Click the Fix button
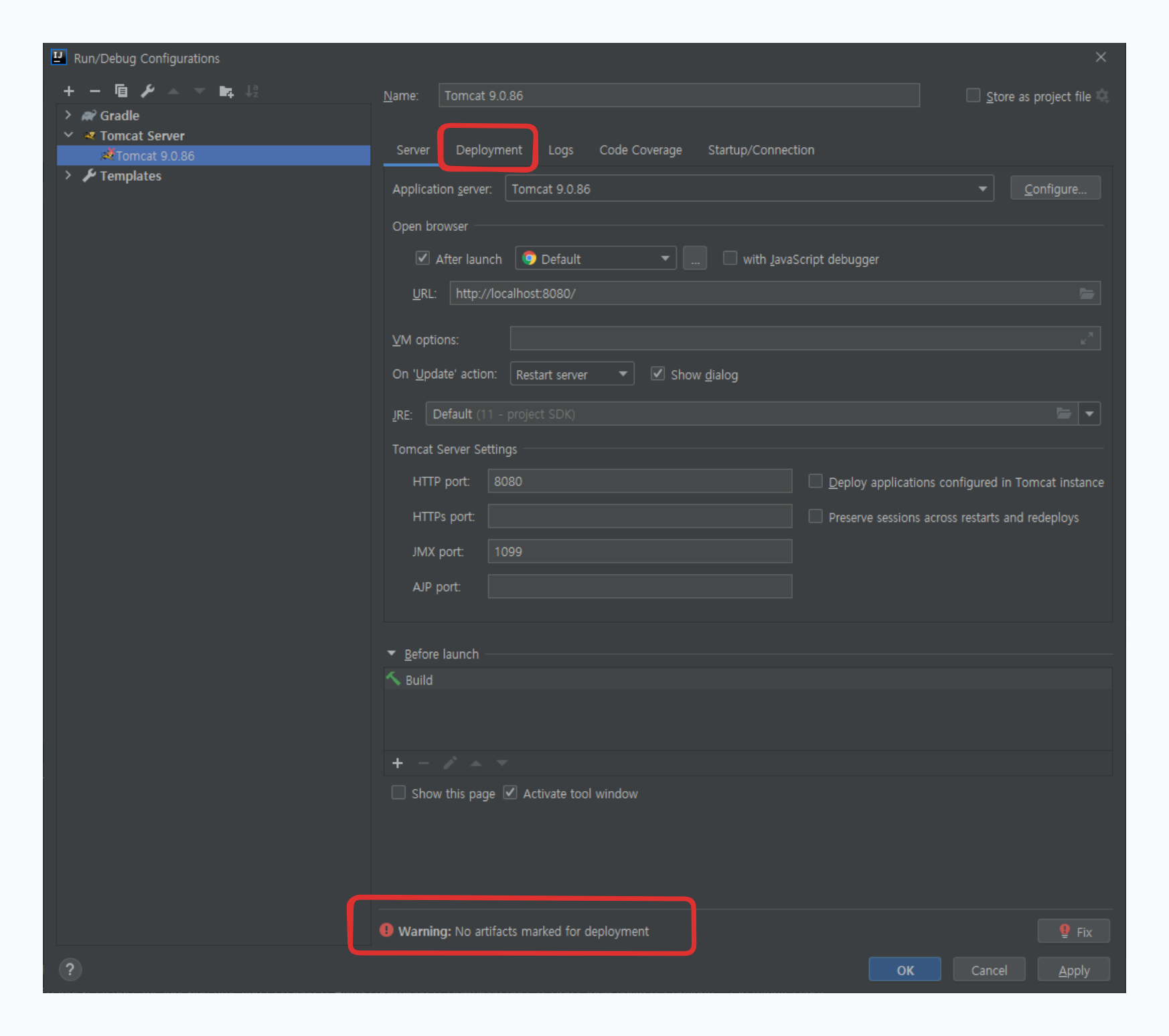1169x1036 pixels. tap(1074, 931)
